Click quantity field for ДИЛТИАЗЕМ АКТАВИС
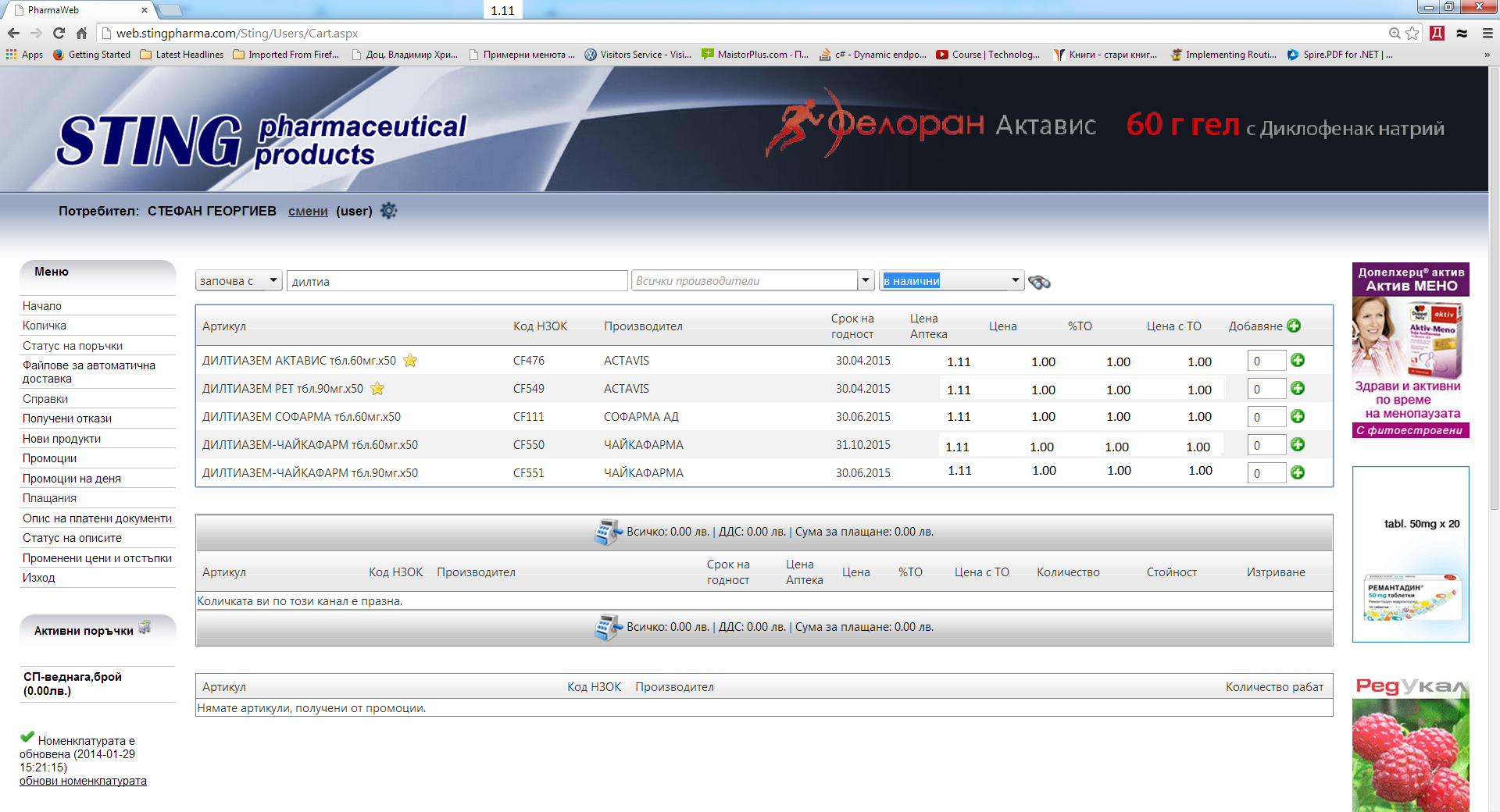1500x812 pixels. tap(1266, 361)
